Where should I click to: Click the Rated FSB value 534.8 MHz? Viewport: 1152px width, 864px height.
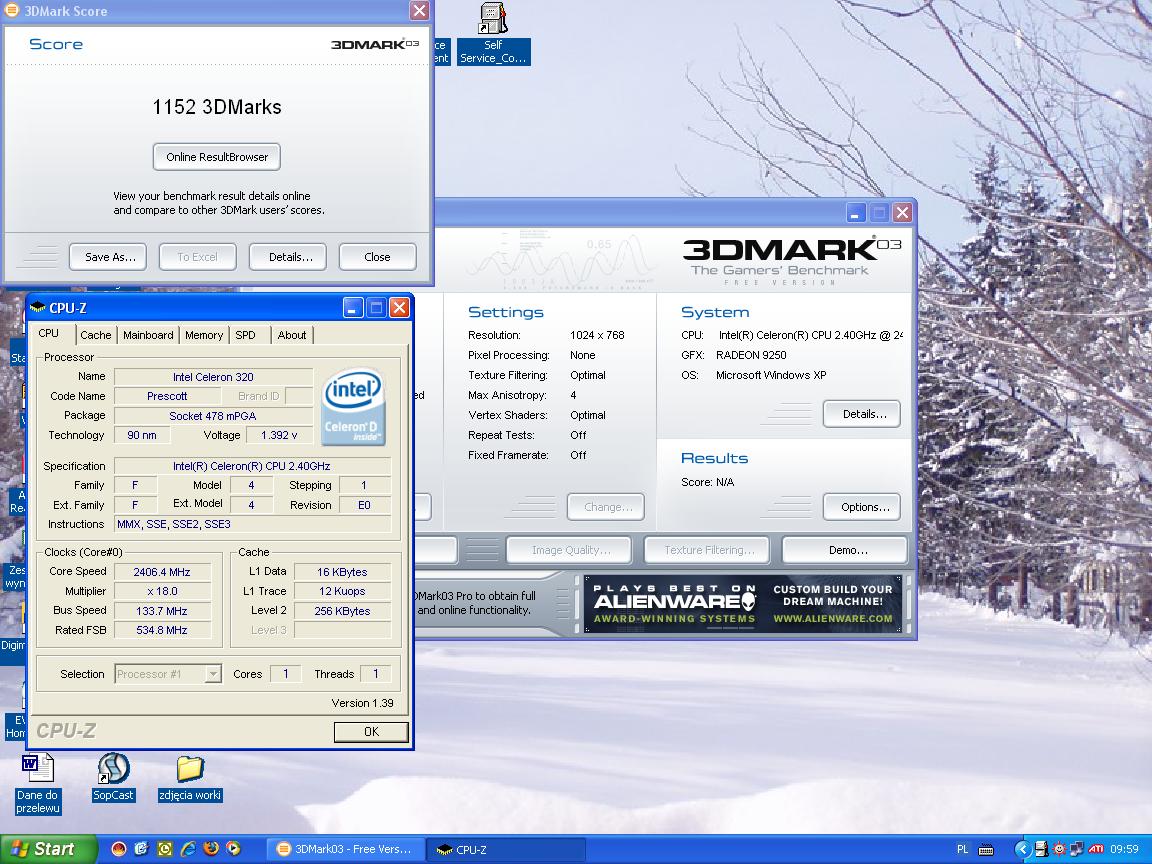tap(162, 630)
